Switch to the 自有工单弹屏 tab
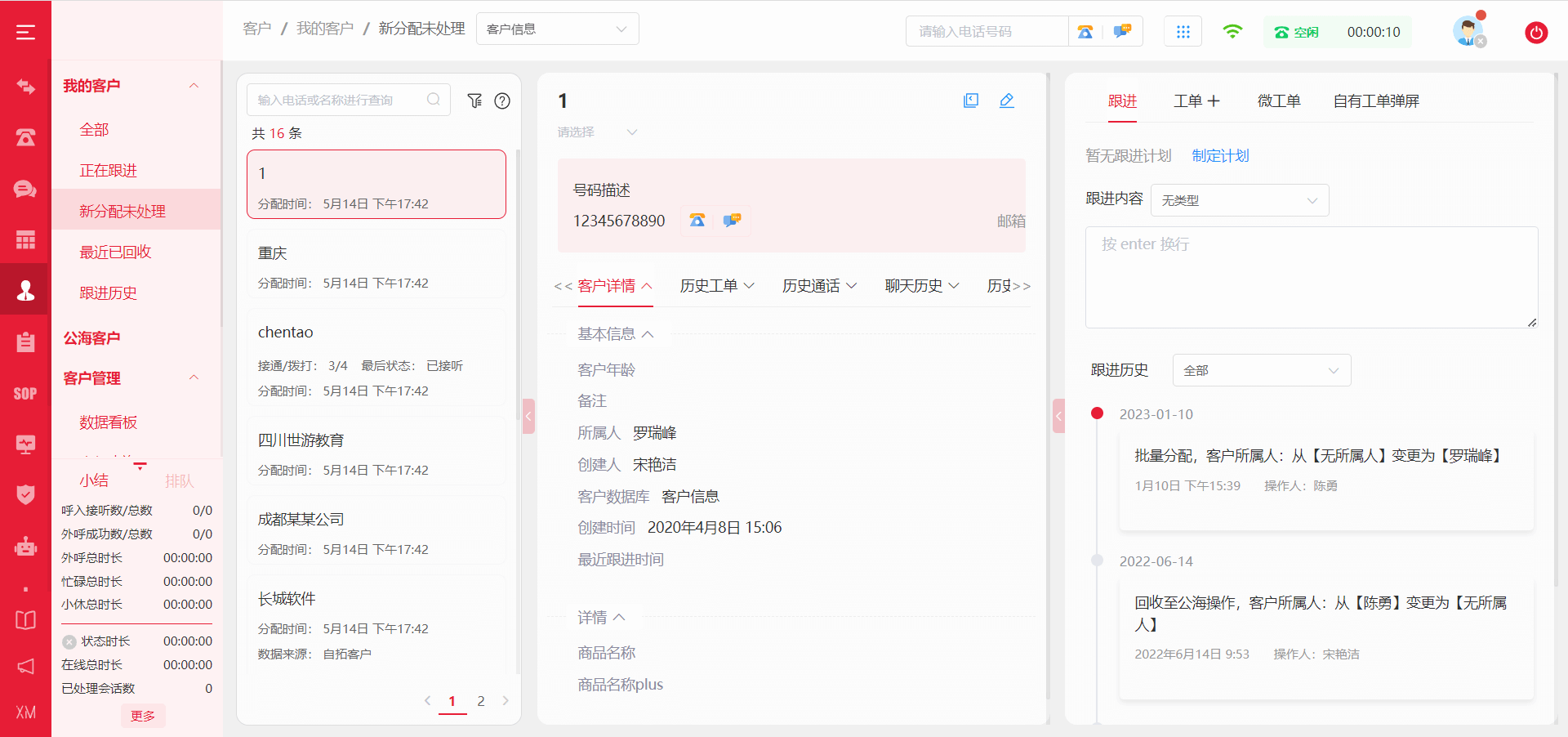Viewport: 1568px width, 737px height. click(x=1376, y=100)
